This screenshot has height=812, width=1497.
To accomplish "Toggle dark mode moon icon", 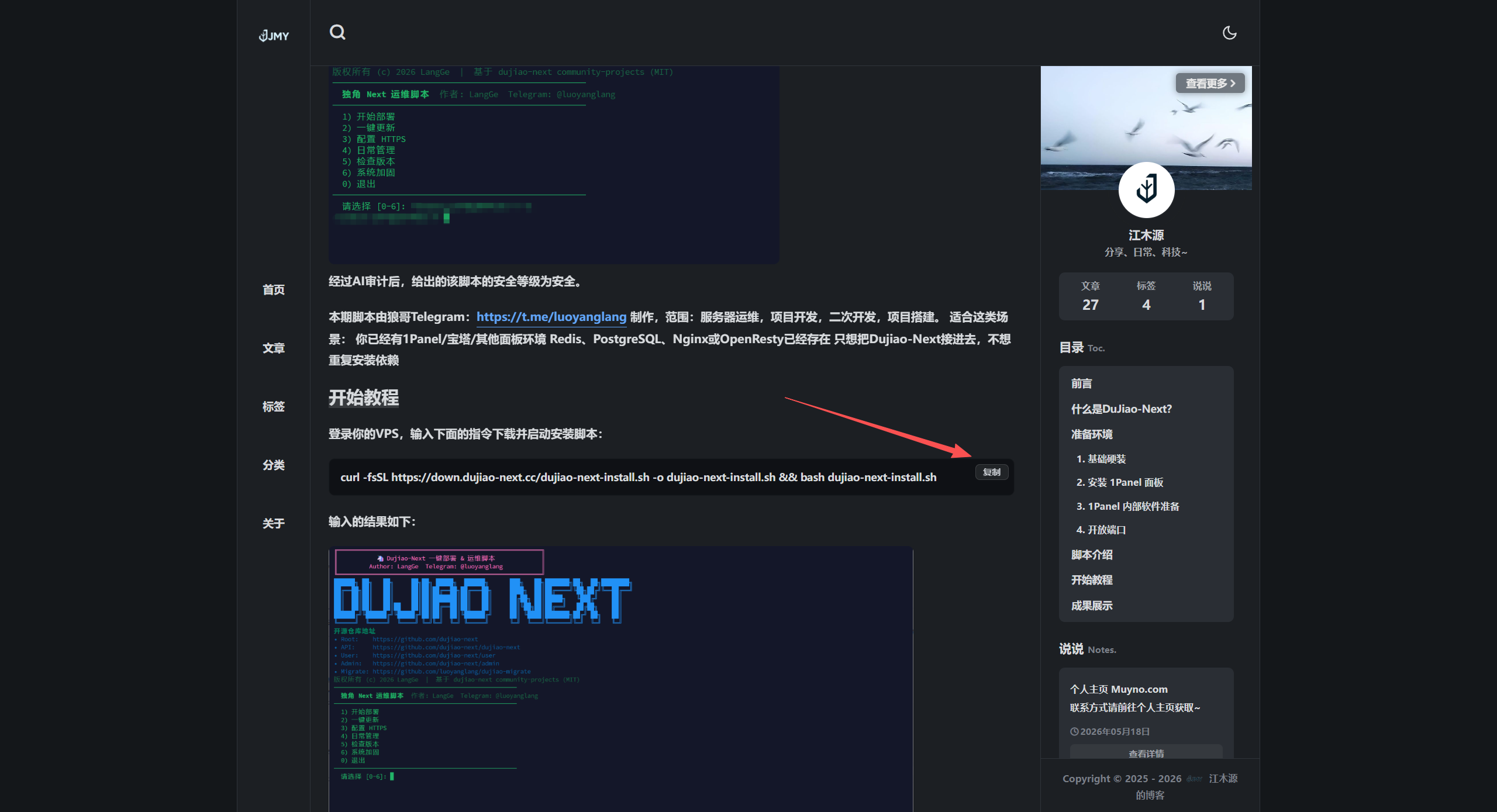I will (1229, 33).
